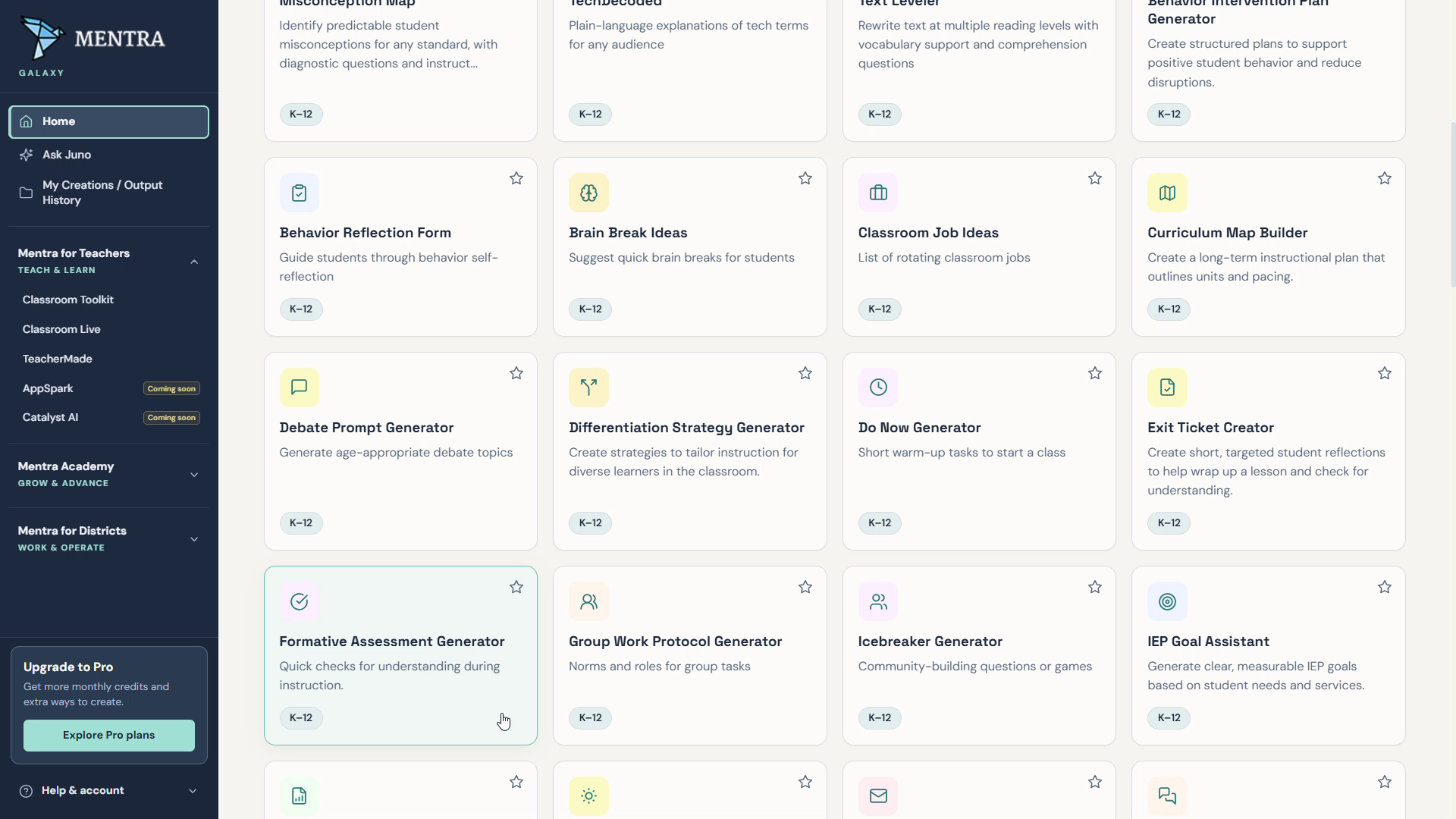This screenshot has width=1456, height=819.
Task: Toggle favorite star on Classroom Job Ideas
Action: [x=1095, y=178]
